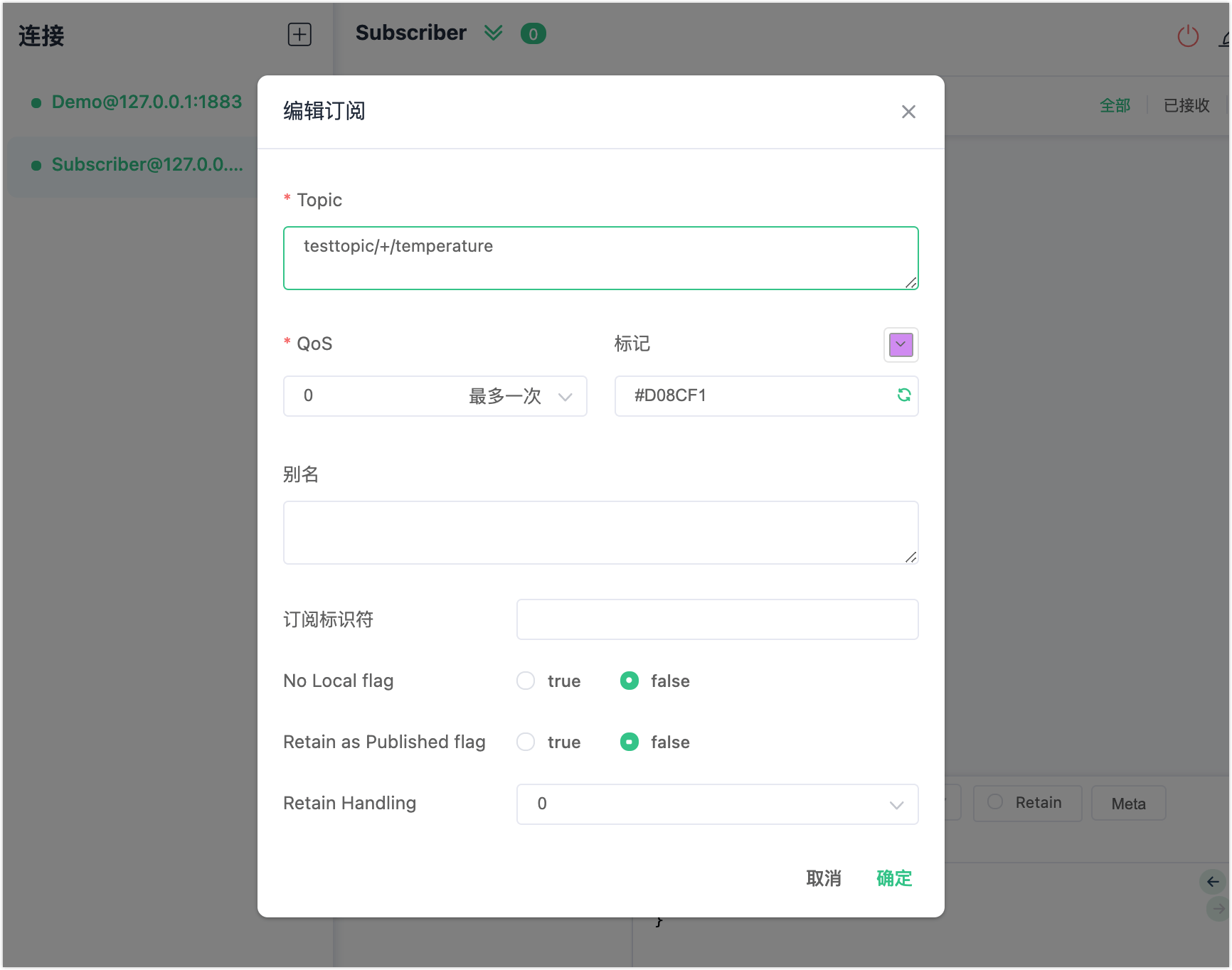Set Retain as Published flag to true

(526, 742)
